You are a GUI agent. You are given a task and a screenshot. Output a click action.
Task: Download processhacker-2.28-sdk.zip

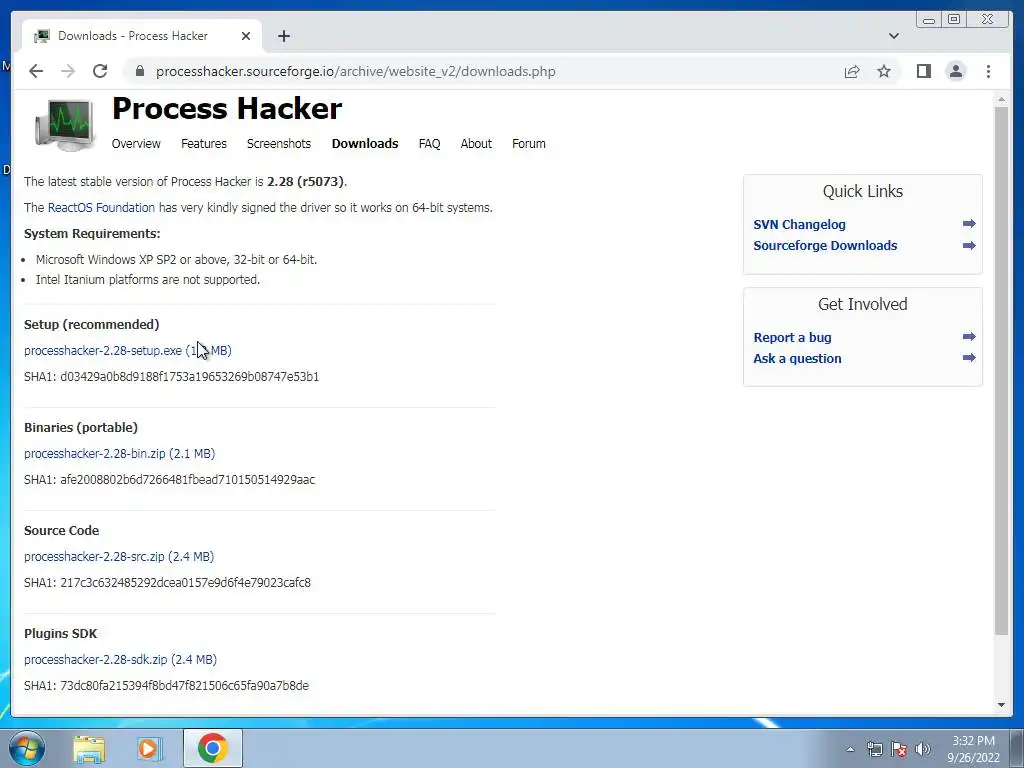[x=120, y=660]
